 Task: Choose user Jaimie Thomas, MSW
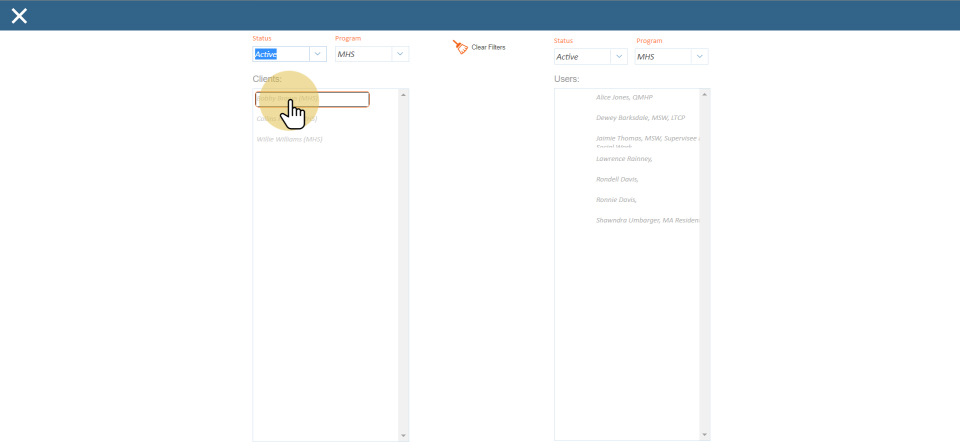(644, 138)
